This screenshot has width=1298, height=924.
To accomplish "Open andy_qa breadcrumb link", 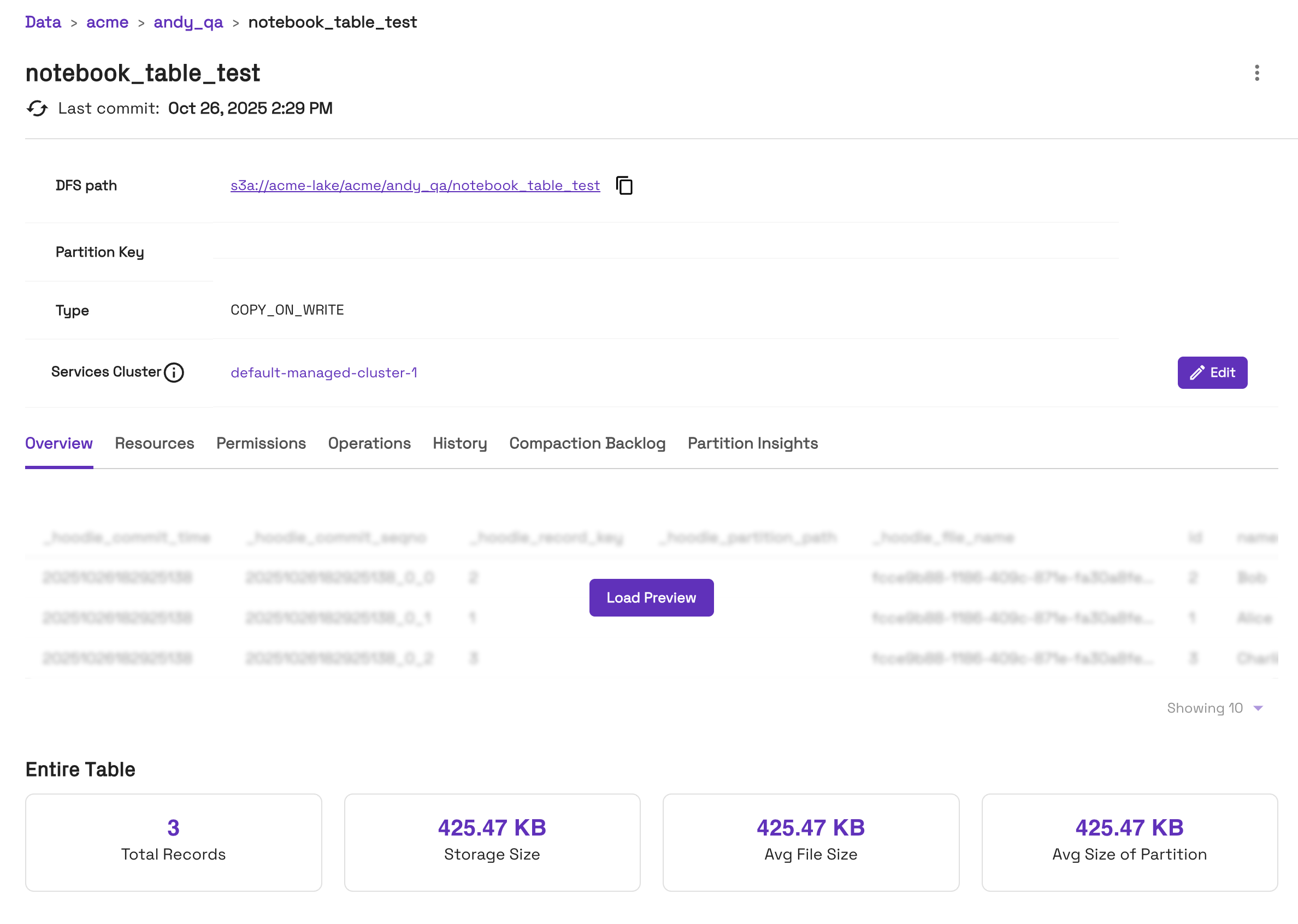I will [188, 22].
